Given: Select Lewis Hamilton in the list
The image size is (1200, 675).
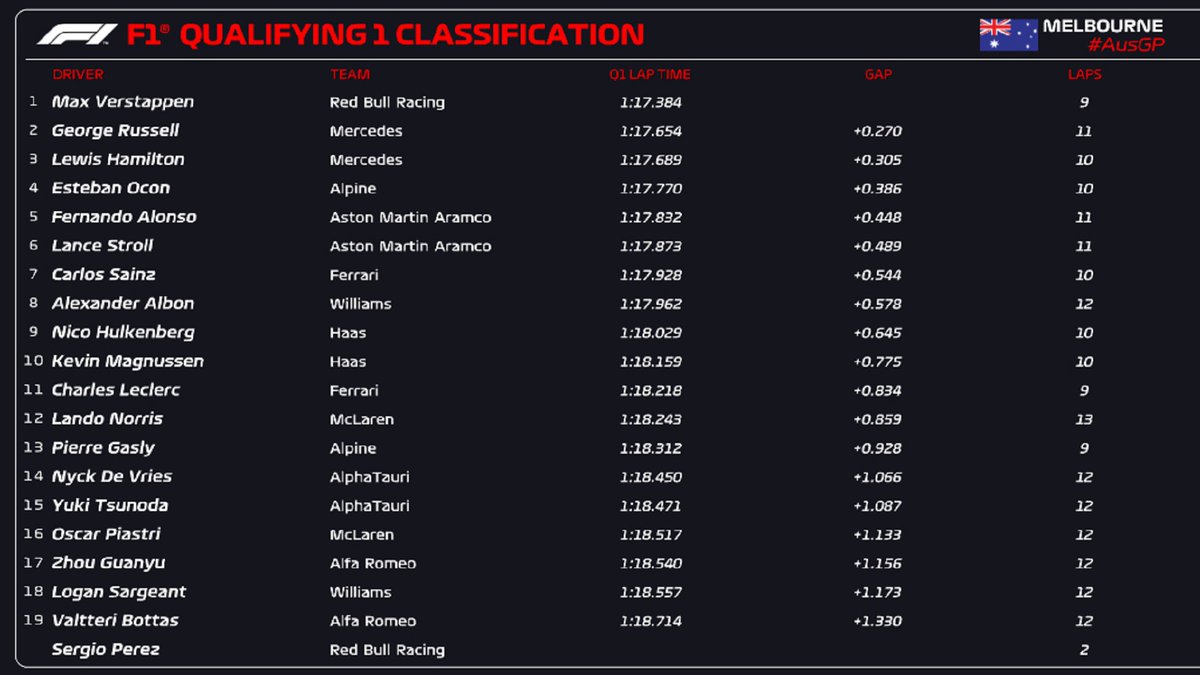Looking at the screenshot, I should [x=118, y=159].
